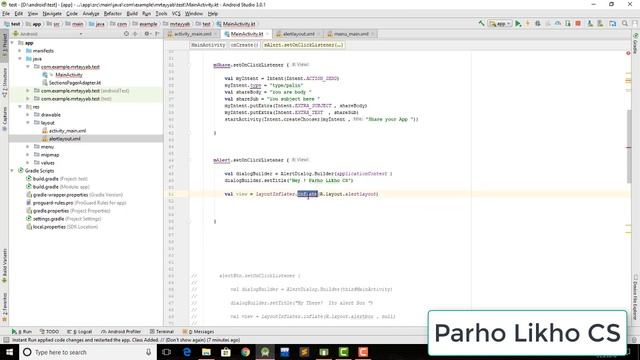Select SectionsPagerAdapter.kt in project tree
The width and height of the screenshot is (640, 360).
(x=75, y=83)
